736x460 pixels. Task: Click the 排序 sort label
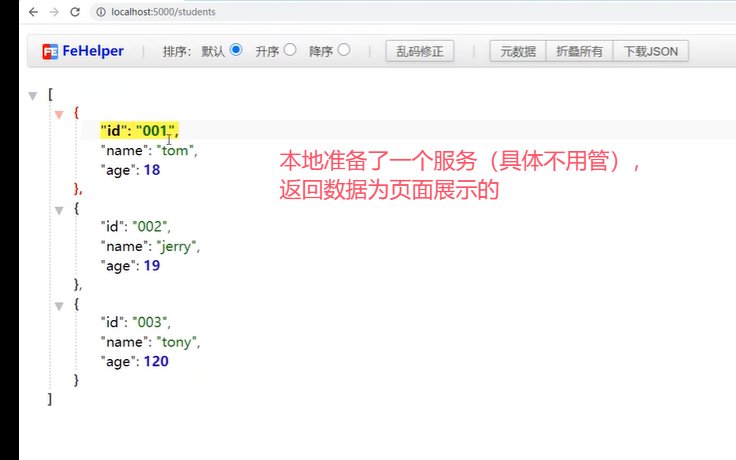pos(176,51)
